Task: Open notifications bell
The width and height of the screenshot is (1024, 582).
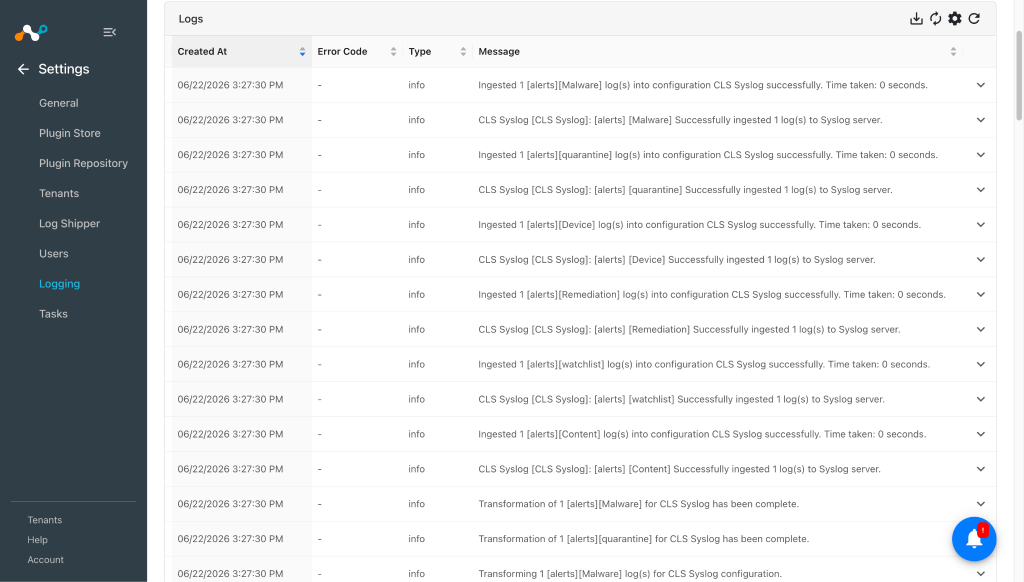Action: pos(974,539)
